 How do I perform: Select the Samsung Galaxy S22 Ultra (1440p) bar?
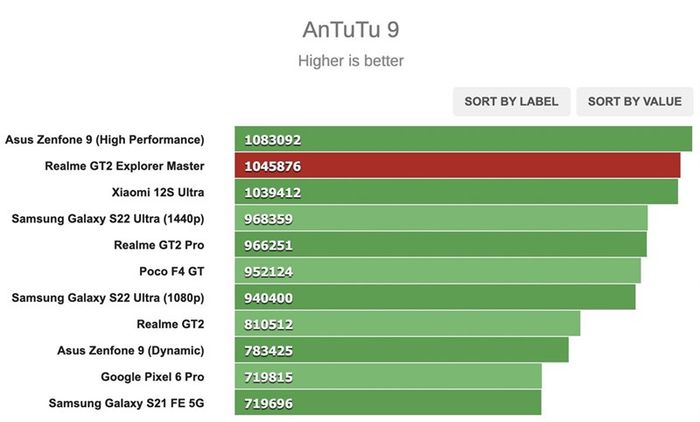pos(441,218)
